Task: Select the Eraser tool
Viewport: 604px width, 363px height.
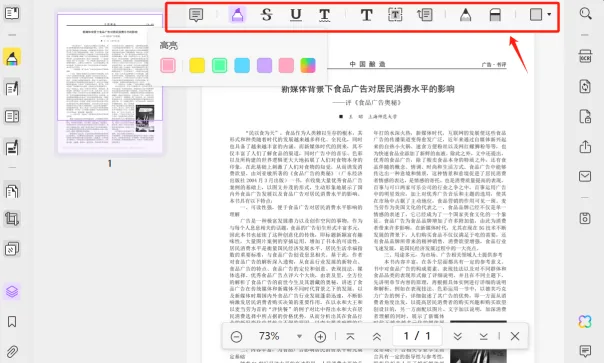Action: click(x=495, y=15)
